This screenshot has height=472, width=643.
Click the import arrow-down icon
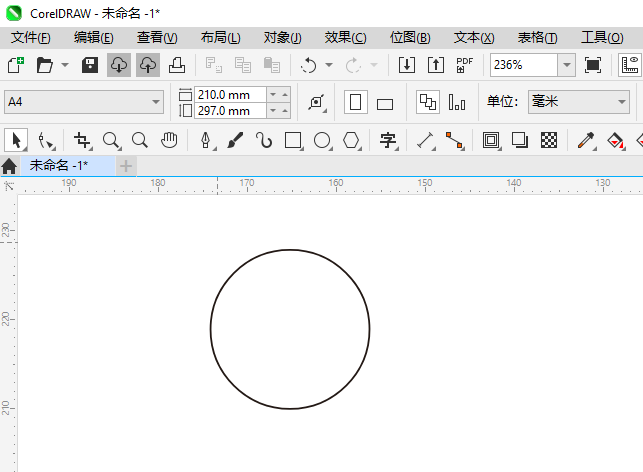click(x=406, y=65)
